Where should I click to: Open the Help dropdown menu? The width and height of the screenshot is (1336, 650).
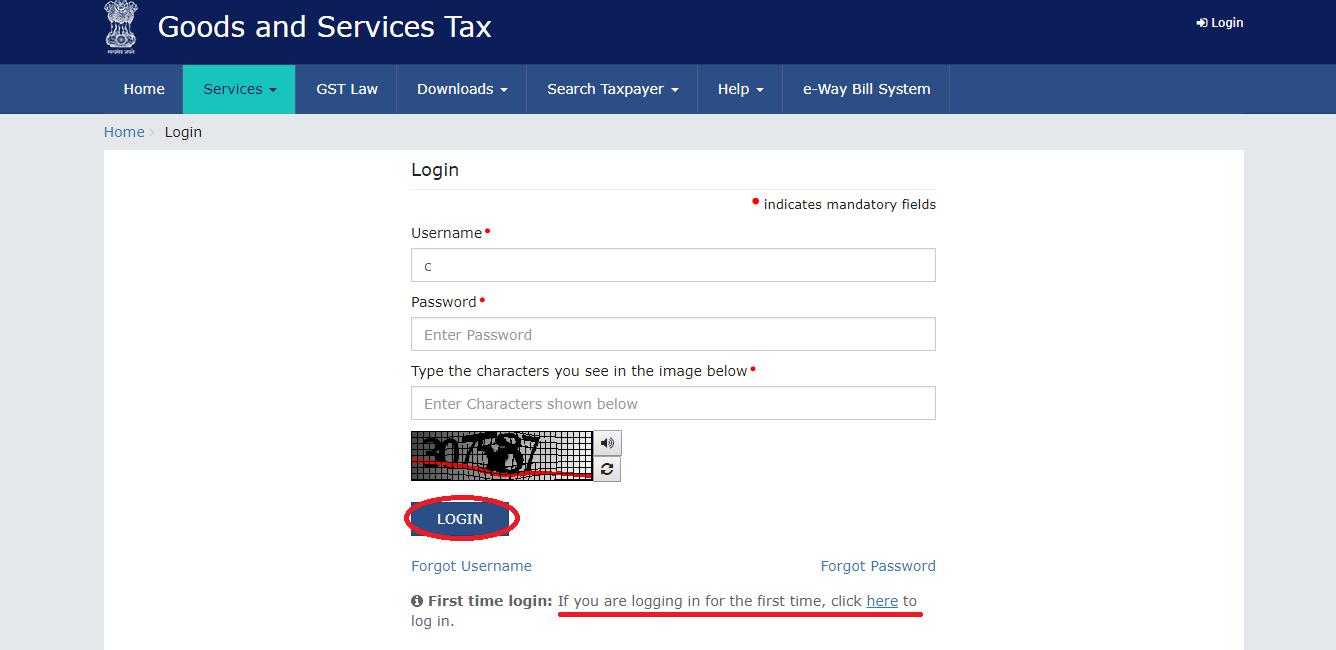[x=740, y=89]
